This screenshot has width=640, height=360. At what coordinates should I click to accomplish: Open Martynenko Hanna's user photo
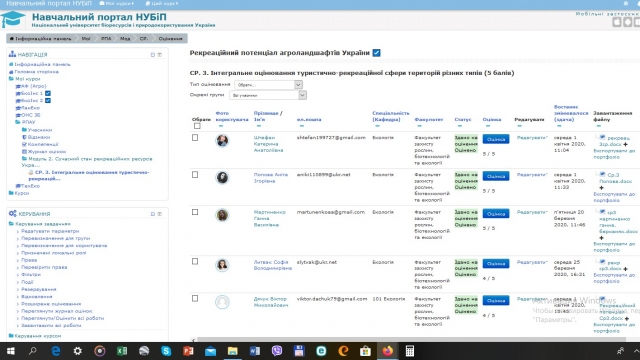[x=222, y=215]
